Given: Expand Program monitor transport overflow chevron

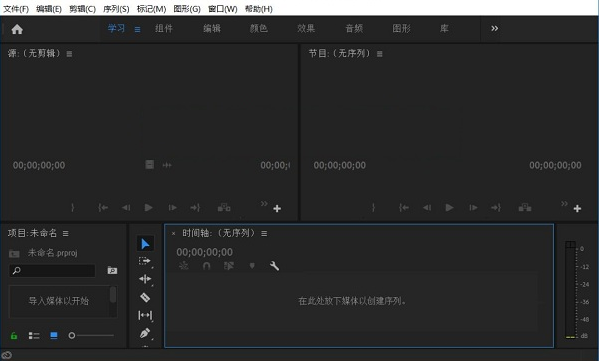Looking at the screenshot, I should (564, 204).
